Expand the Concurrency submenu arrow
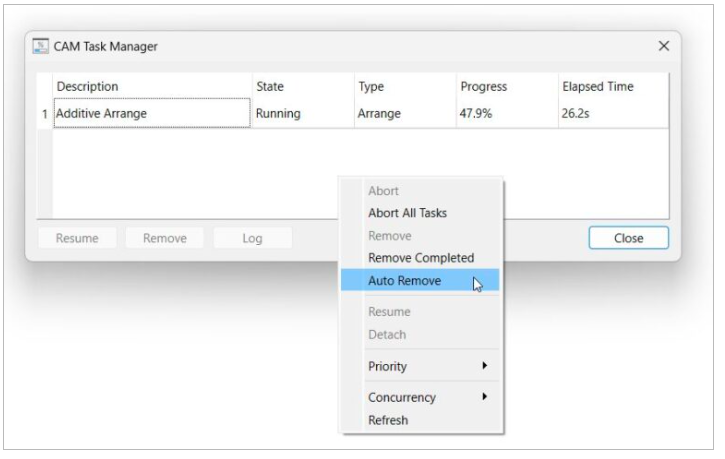This screenshot has height=459, width=725. tap(484, 397)
